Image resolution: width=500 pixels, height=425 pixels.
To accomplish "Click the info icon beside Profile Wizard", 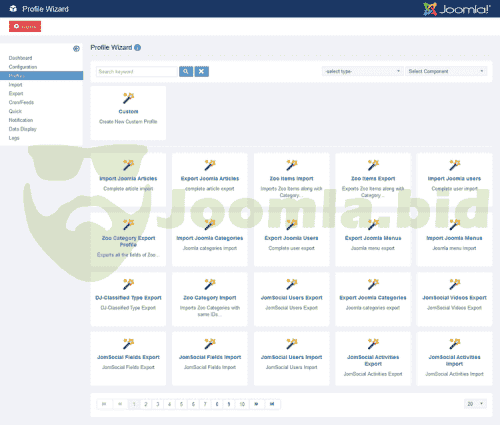I will tap(137, 48).
